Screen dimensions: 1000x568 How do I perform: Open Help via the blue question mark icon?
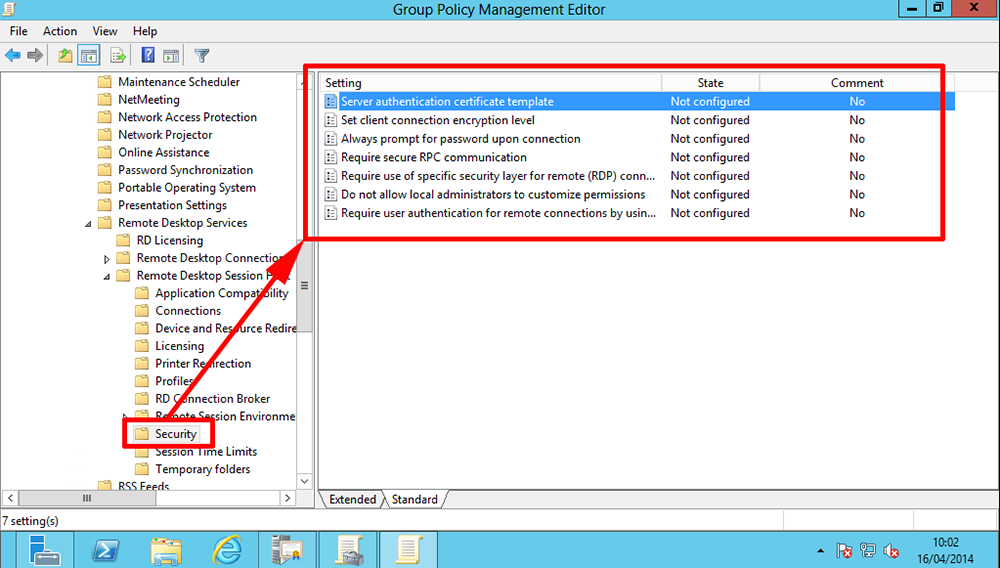coord(148,56)
